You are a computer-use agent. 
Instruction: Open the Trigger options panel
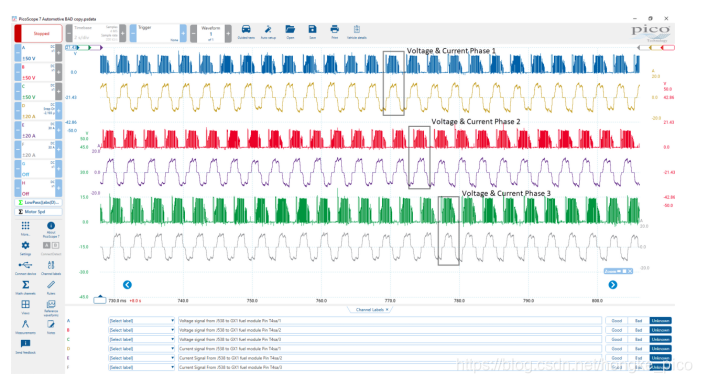point(158,34)
